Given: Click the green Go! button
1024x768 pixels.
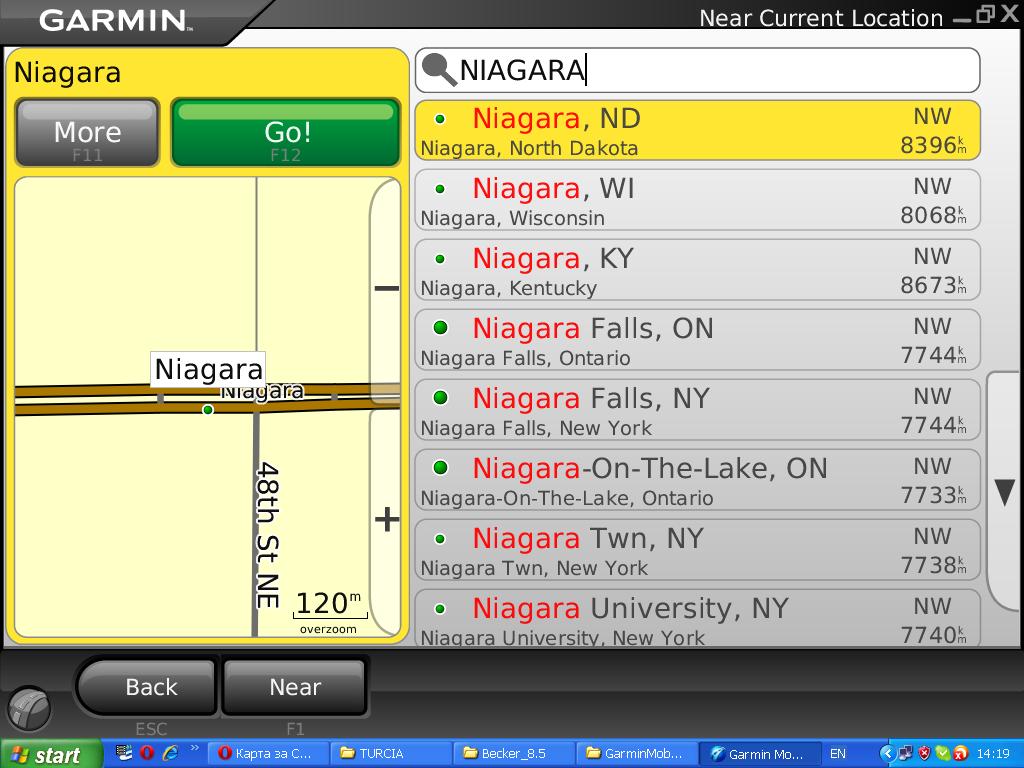Looking at the screenshot, I should 285,133.
